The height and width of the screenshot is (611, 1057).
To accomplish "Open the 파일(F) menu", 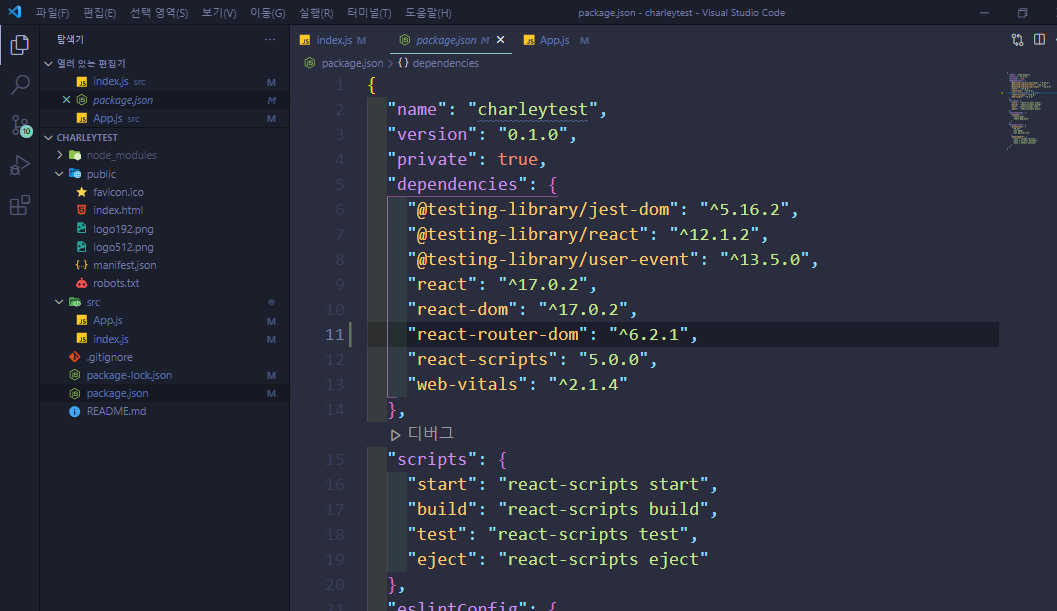I will coord(50,13).
